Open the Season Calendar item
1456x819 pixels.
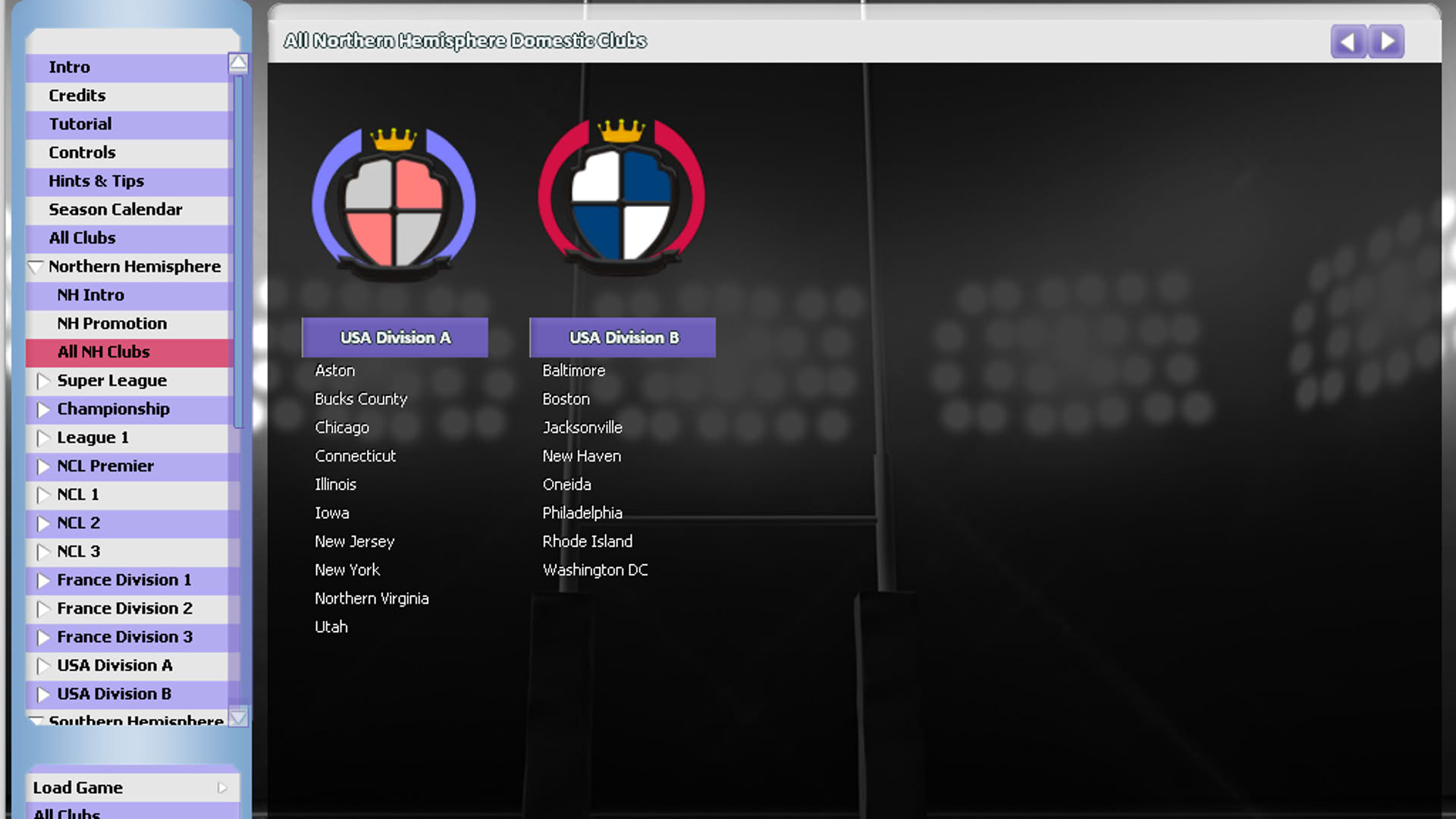coord(127,209)
